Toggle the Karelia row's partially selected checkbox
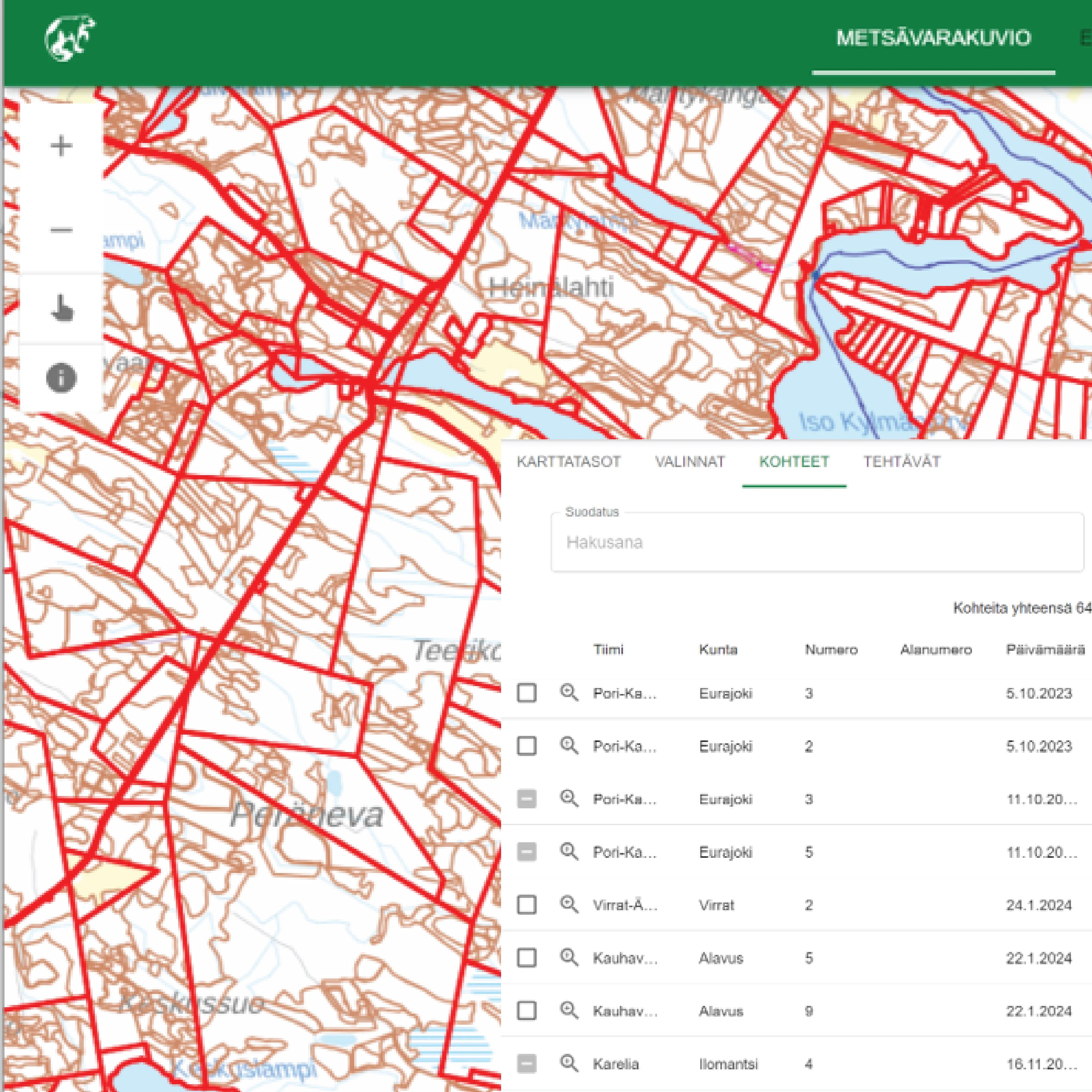This screenshot has height=1092, width=1092. [527, 1064]
